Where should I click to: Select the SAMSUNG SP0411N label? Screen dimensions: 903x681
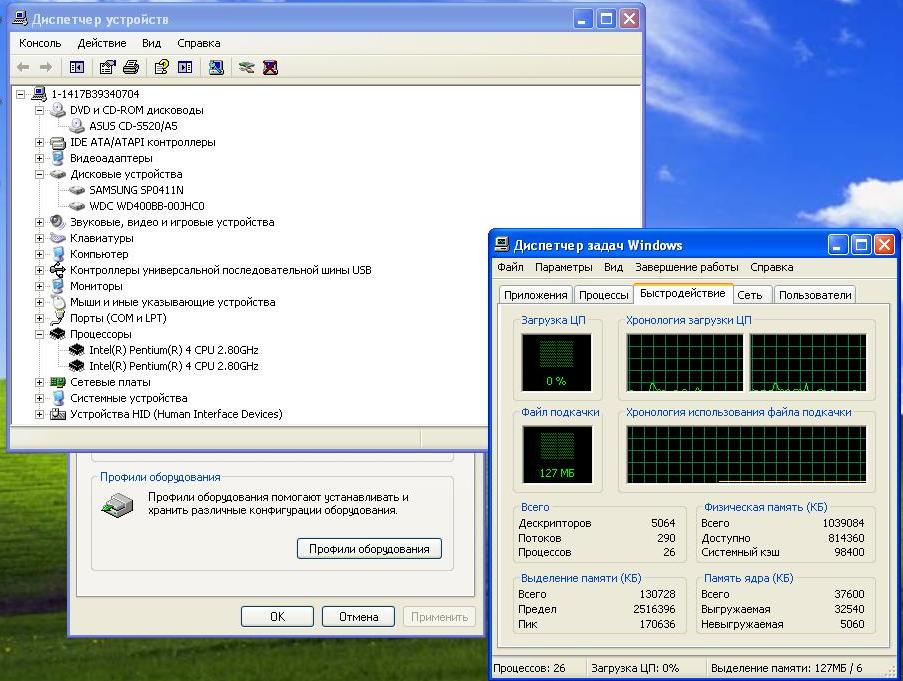coord(136,190)
